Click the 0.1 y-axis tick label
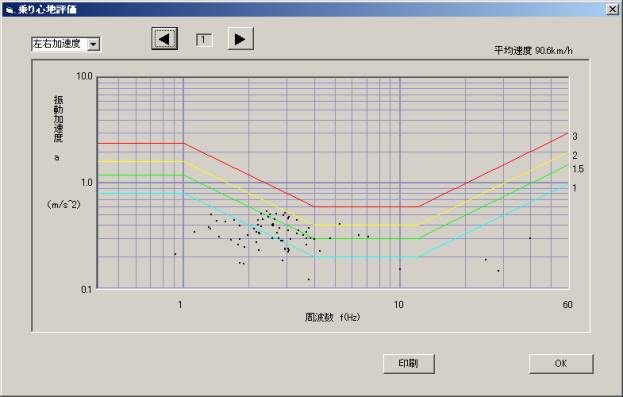This screenshot has height=397, width=623. [x=87, y=289]
